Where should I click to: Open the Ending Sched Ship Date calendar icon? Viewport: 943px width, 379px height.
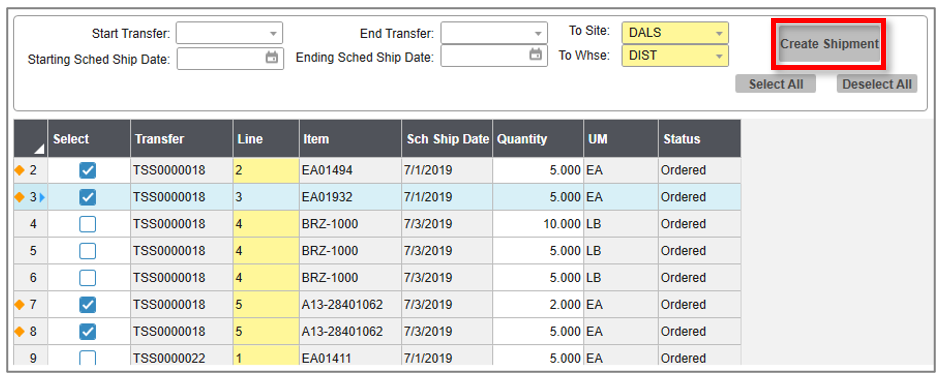(535, 55)
